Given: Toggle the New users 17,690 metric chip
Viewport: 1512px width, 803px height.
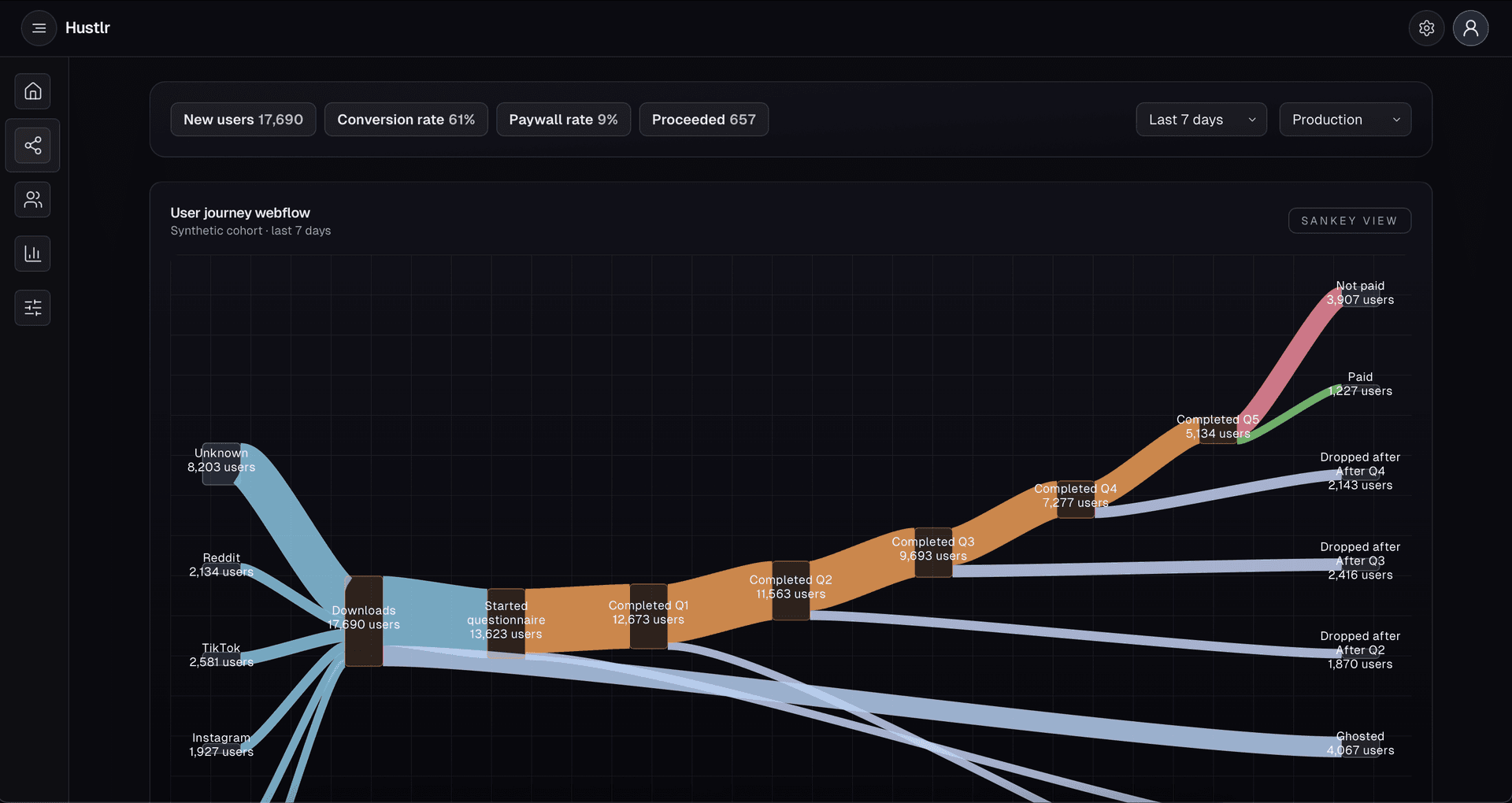Looking at the screenshot, I should (x=243, y=119).
